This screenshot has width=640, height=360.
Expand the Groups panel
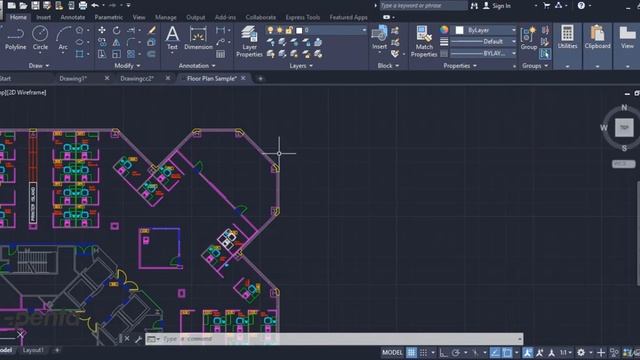[535, 66]
